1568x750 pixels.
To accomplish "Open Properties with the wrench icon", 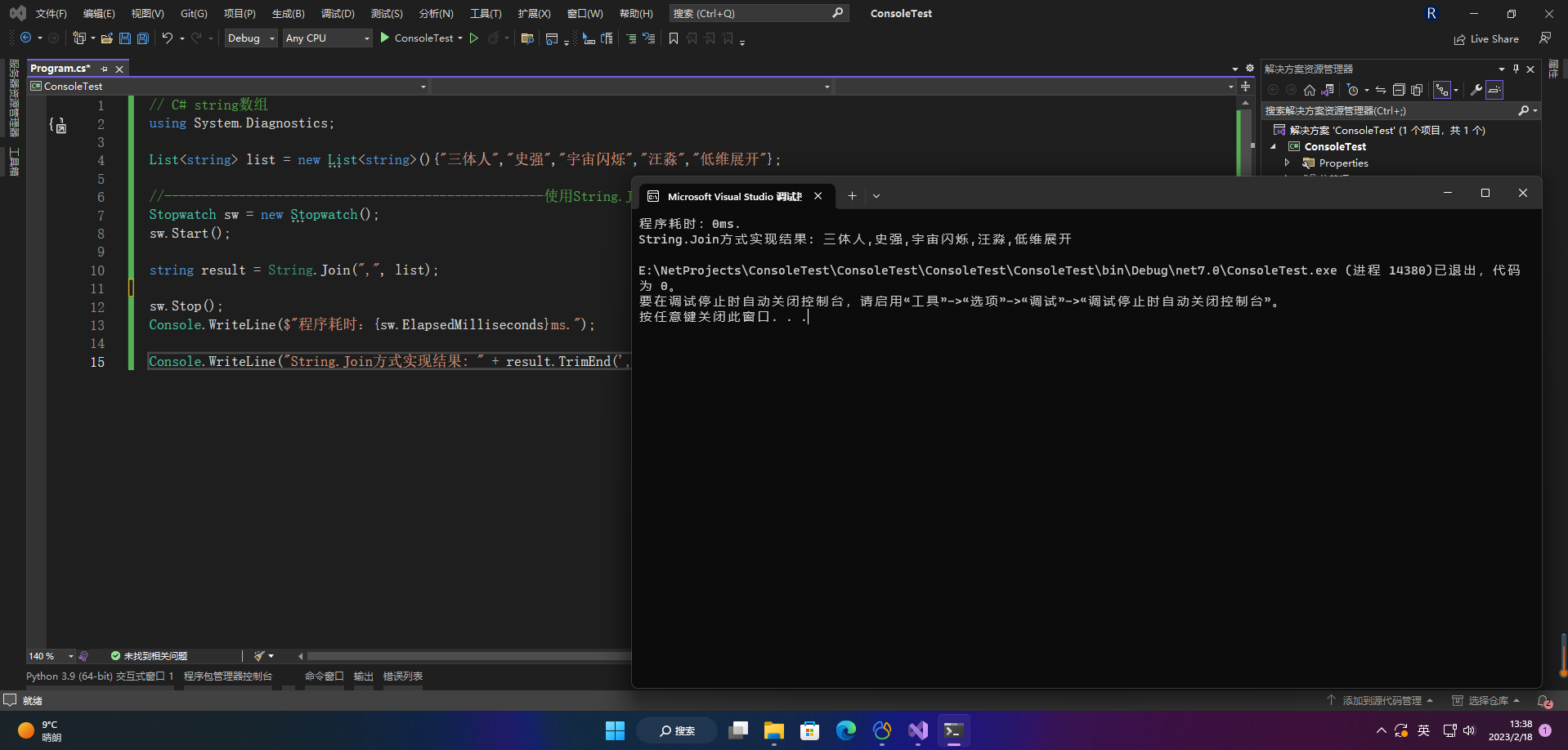I will coord(1476,90).
